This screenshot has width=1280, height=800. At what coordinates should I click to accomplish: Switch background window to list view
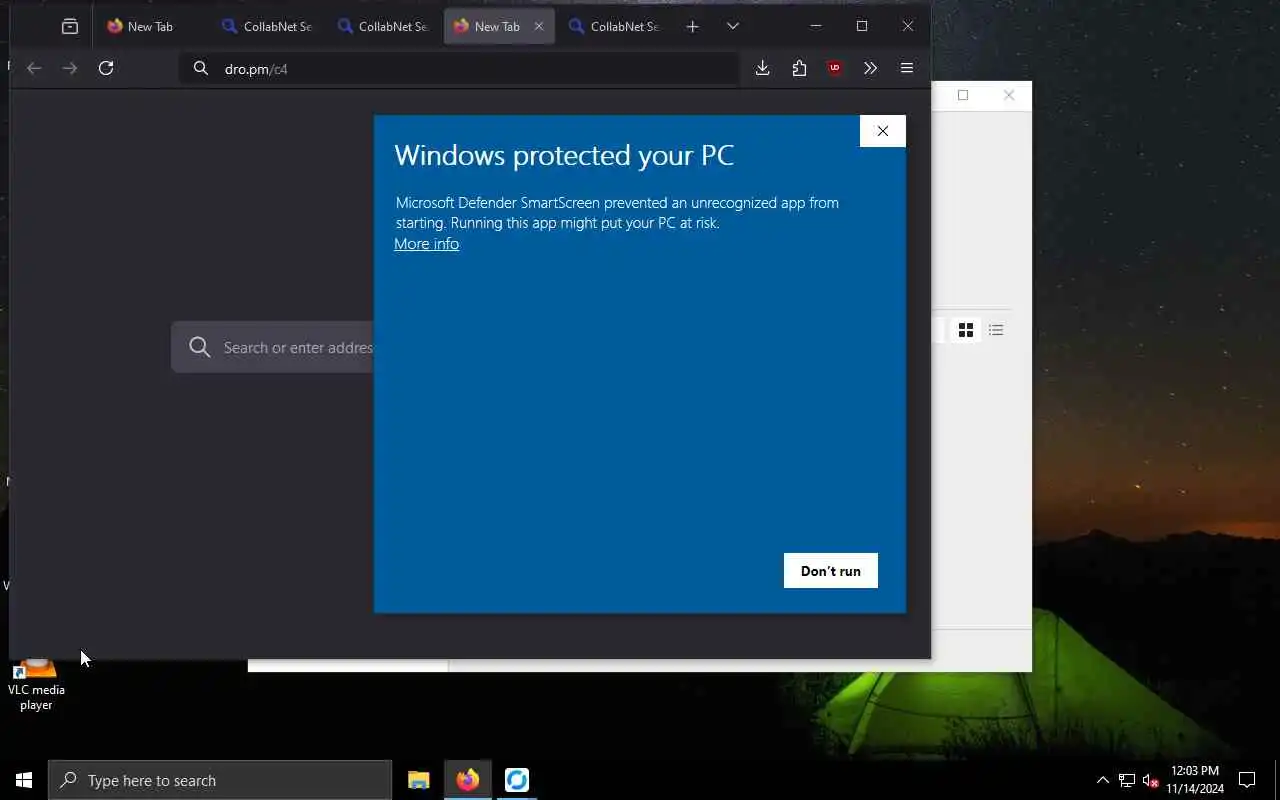point(996,330)
